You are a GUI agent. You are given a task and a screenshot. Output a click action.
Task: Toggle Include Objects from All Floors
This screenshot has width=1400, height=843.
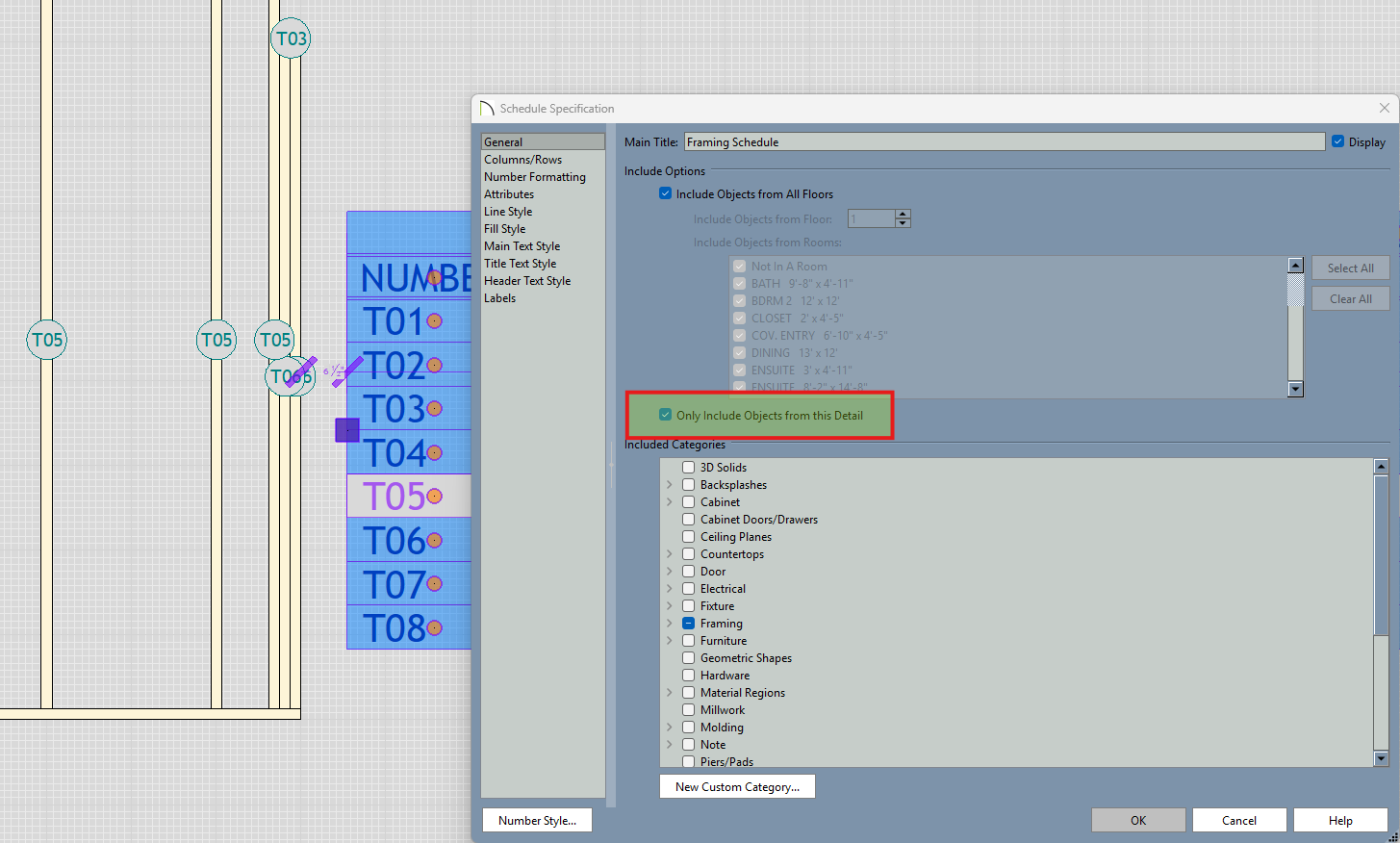point(665,194)
